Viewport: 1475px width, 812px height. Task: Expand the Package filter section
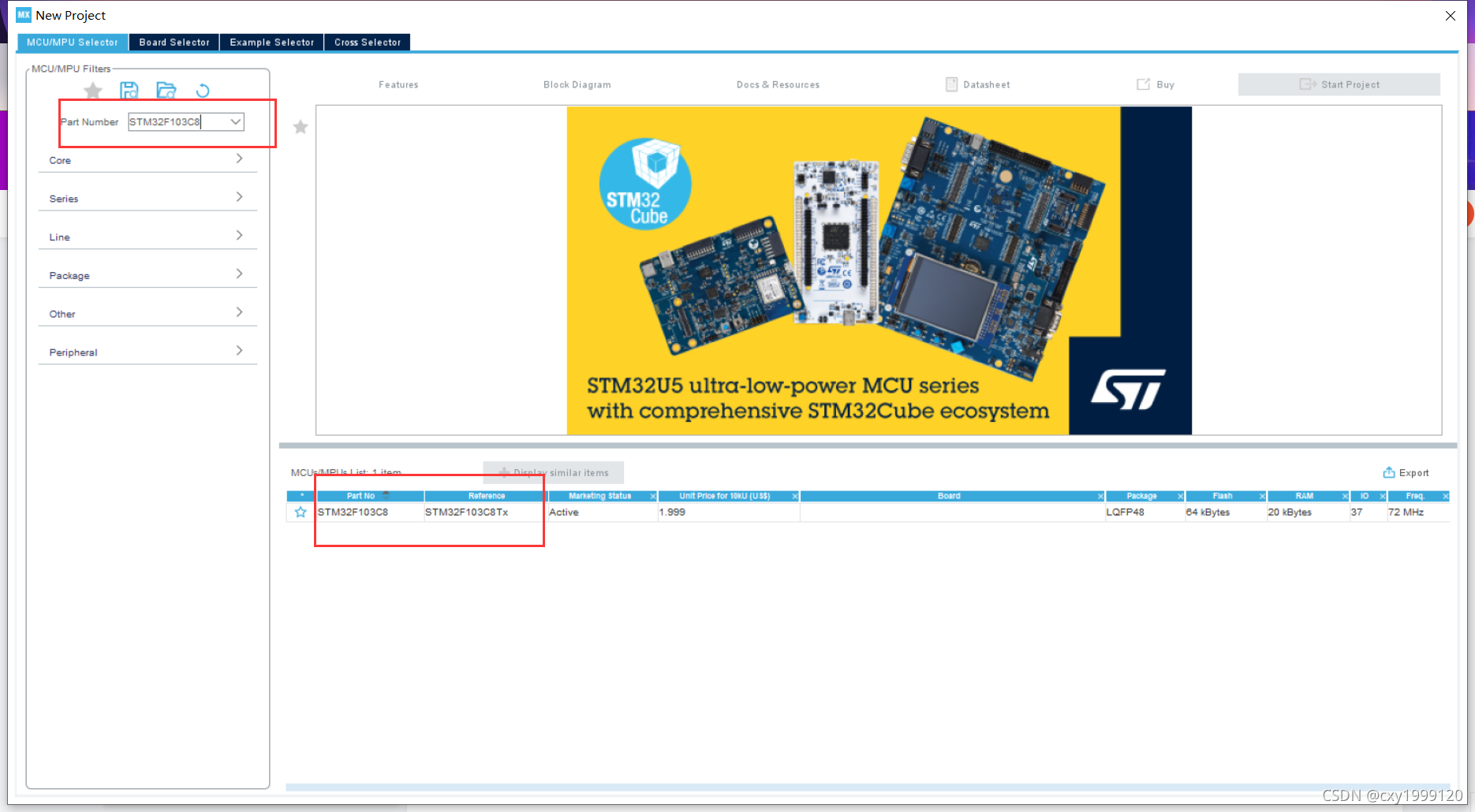(x=147, y=275)
